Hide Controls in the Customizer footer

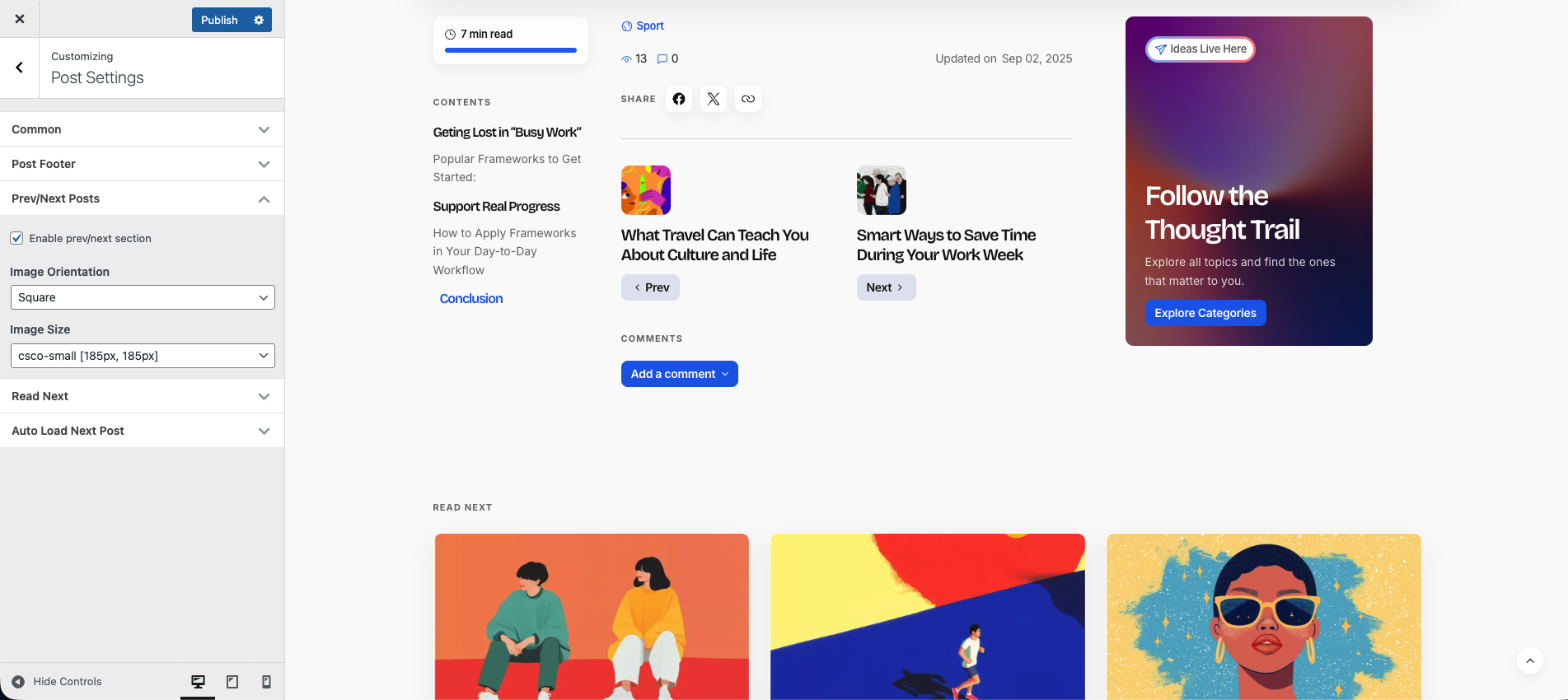57,682
